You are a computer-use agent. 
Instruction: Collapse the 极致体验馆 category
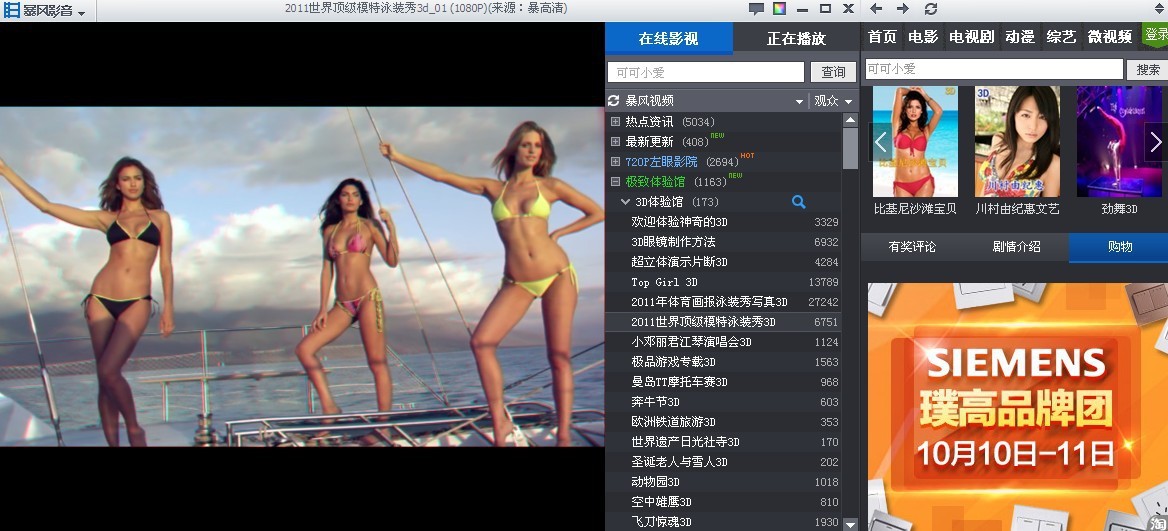[x=616, y=182]
